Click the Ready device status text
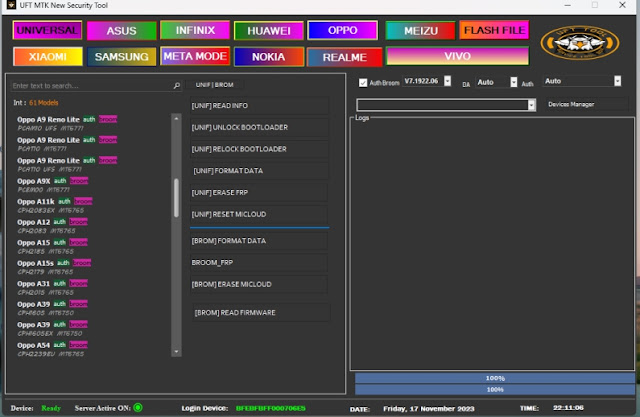 [x=51, y=408]
